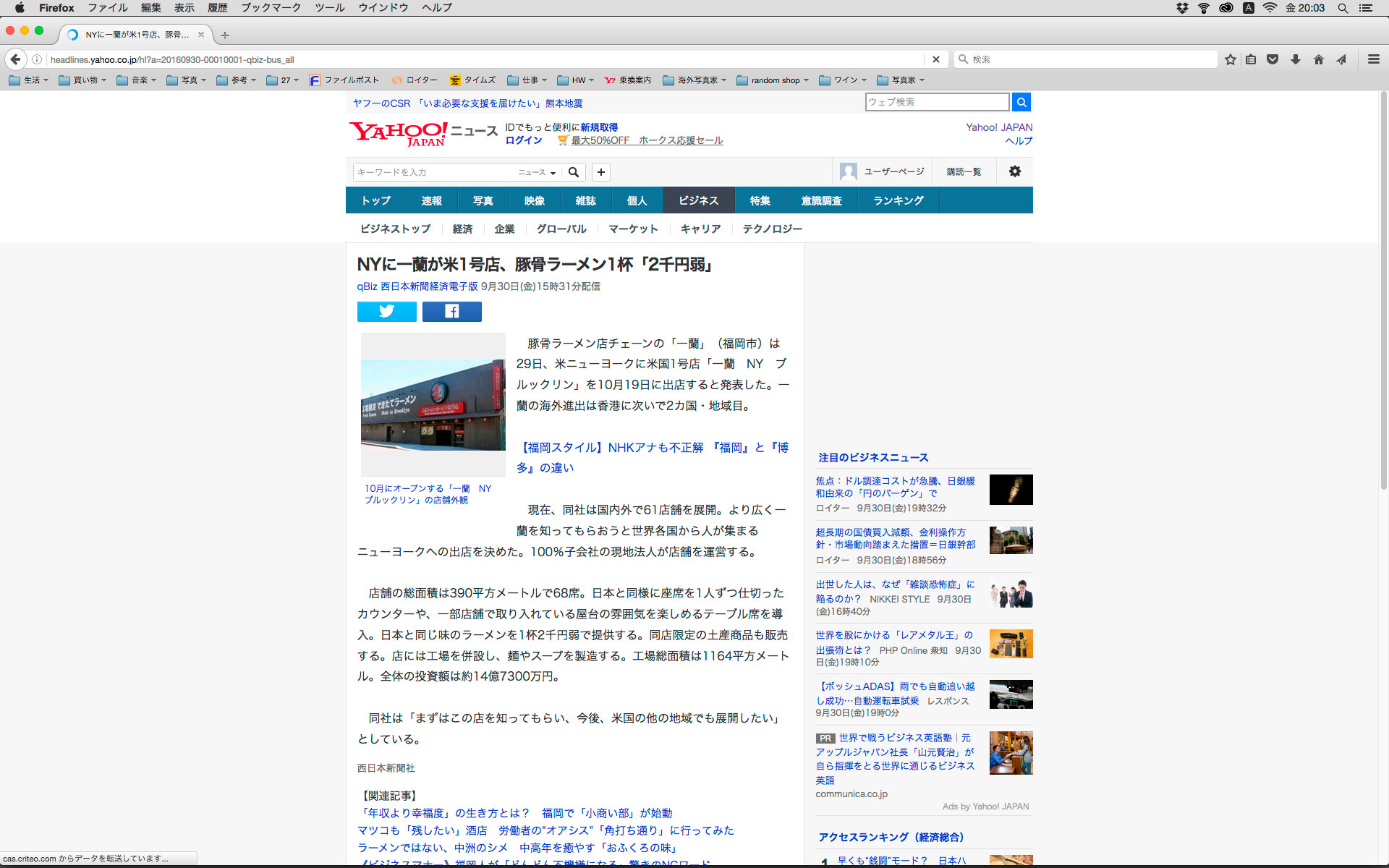The image size is (1389, 868).
Task: Go to Firefox home page icon
Action: point(1318,59)
